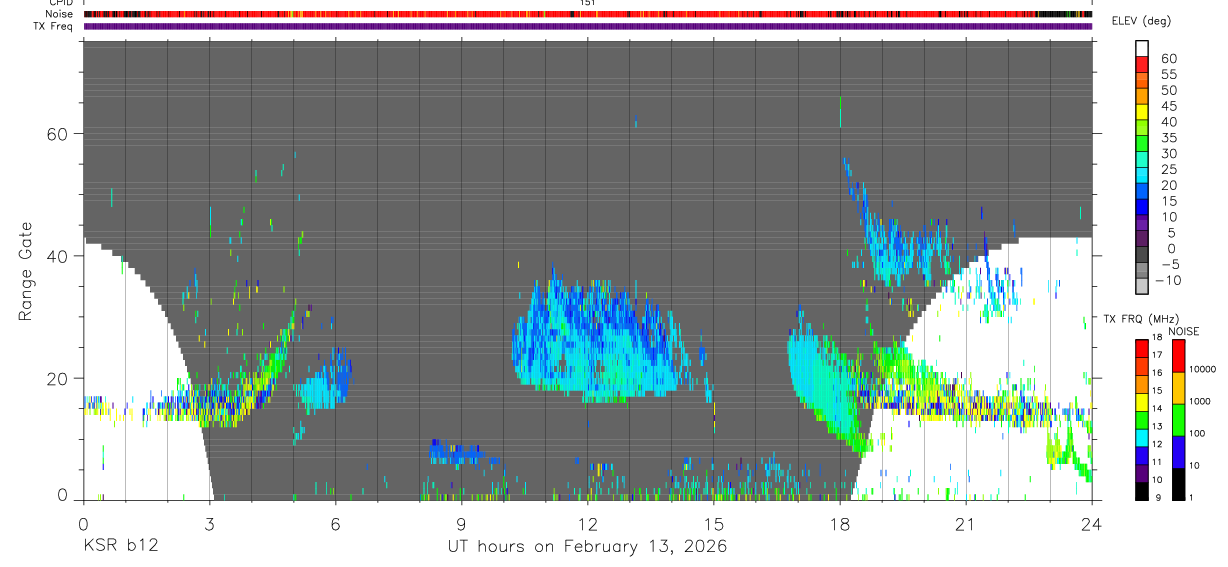Click the UT hours tick label '18'

click(x=840, y=523)
